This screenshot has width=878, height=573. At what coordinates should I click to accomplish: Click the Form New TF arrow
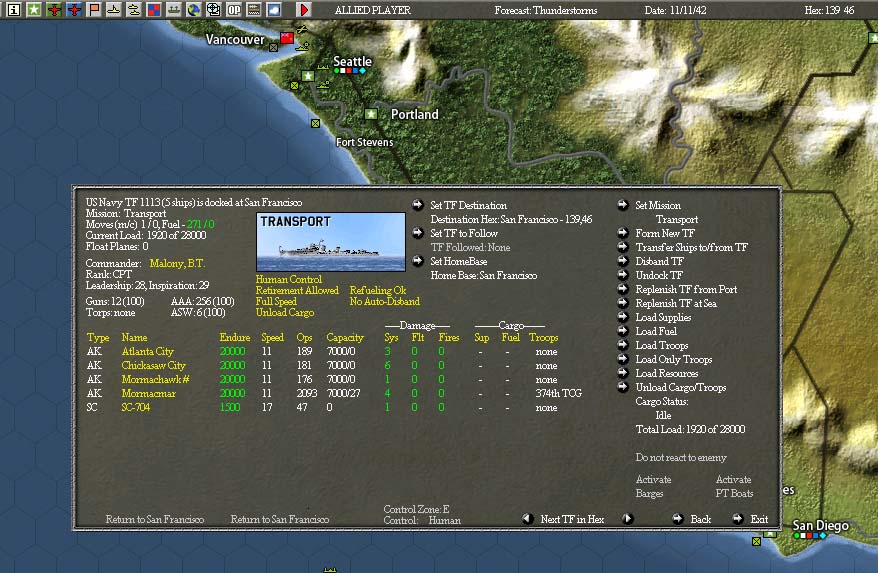pos(623,233)
